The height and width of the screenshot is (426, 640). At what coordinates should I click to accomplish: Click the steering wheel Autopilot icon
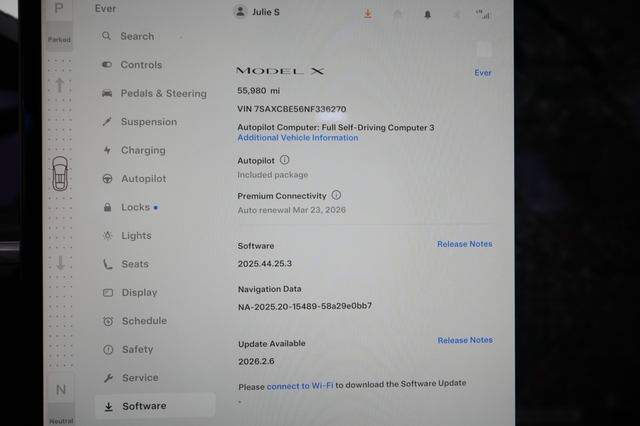coord(107,179)
